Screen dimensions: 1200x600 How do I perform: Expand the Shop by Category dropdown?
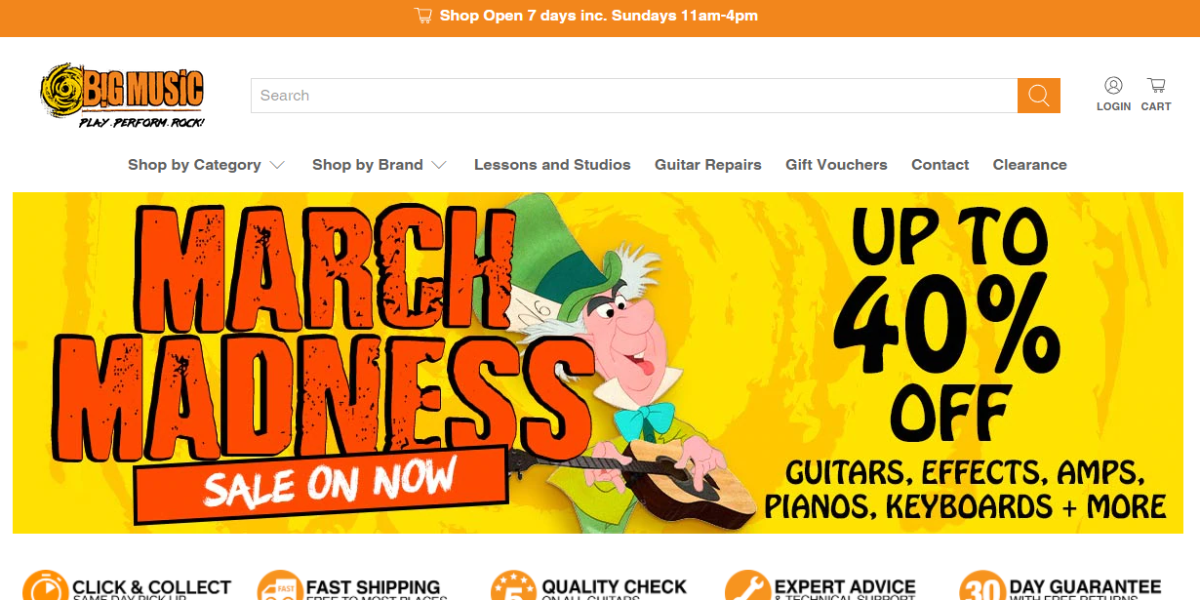click(x=206, y=165)
